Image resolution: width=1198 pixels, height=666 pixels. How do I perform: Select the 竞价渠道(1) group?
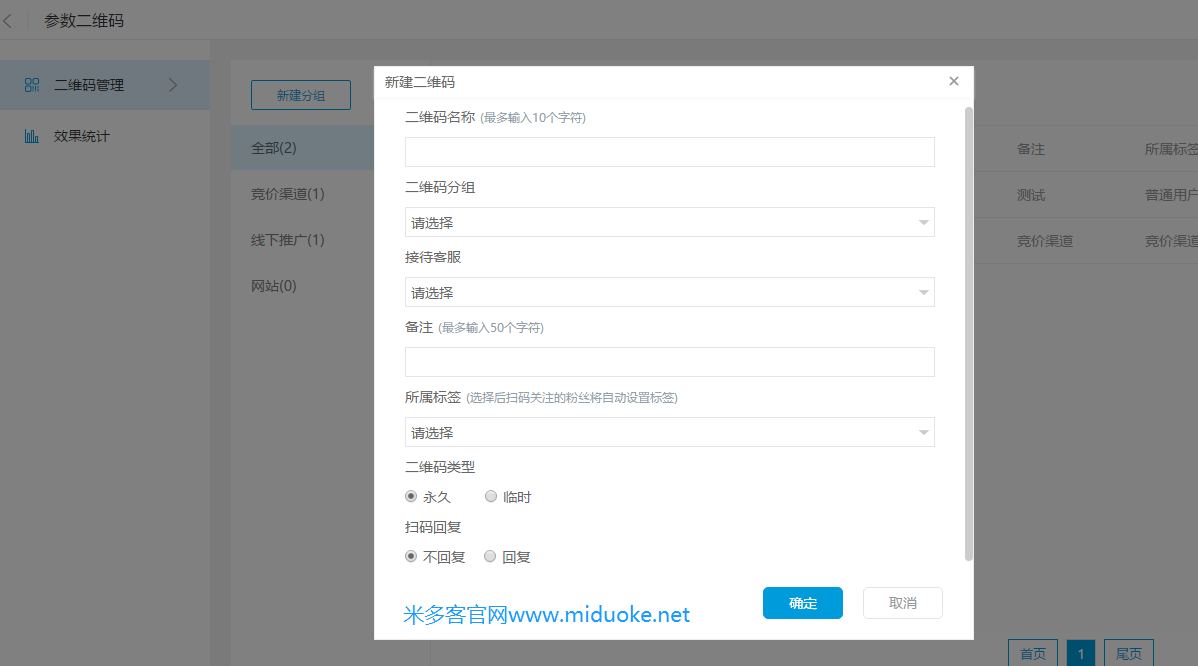click(x=288, y=194)
